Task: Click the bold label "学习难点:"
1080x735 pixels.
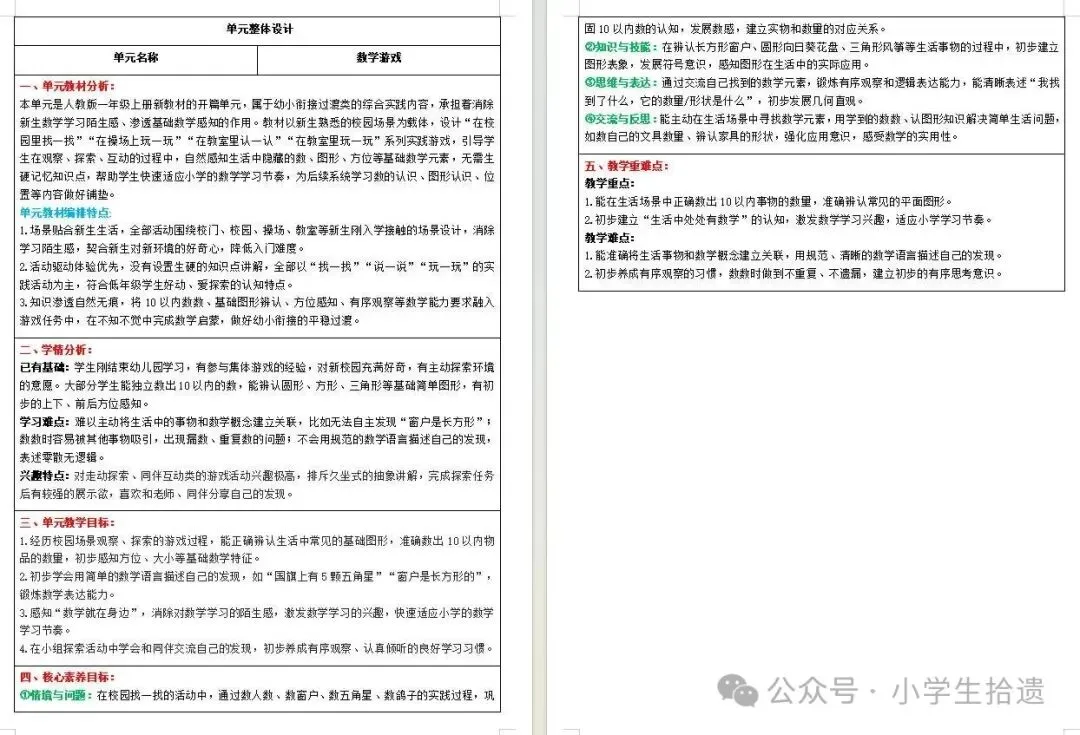Action: pos(45,422)
